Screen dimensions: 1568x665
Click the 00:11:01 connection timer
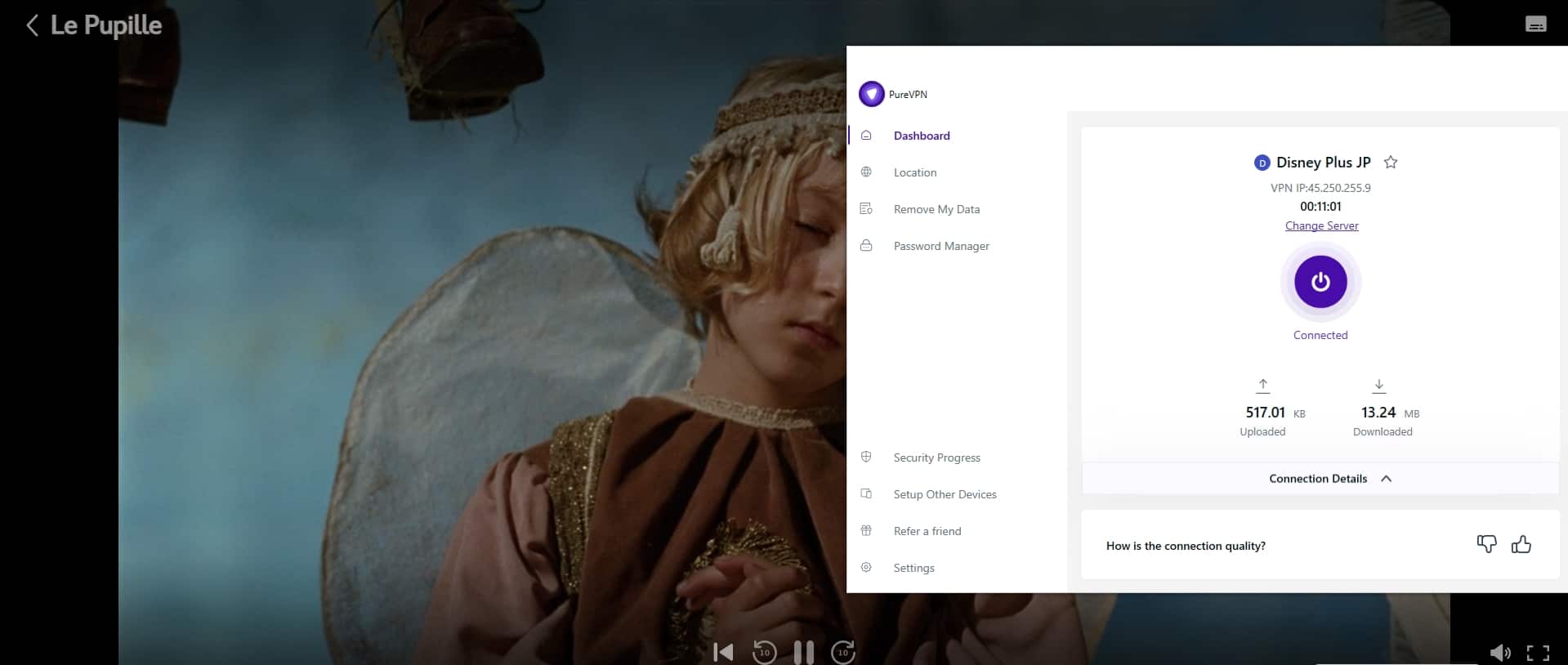[x=1320, y=207]
